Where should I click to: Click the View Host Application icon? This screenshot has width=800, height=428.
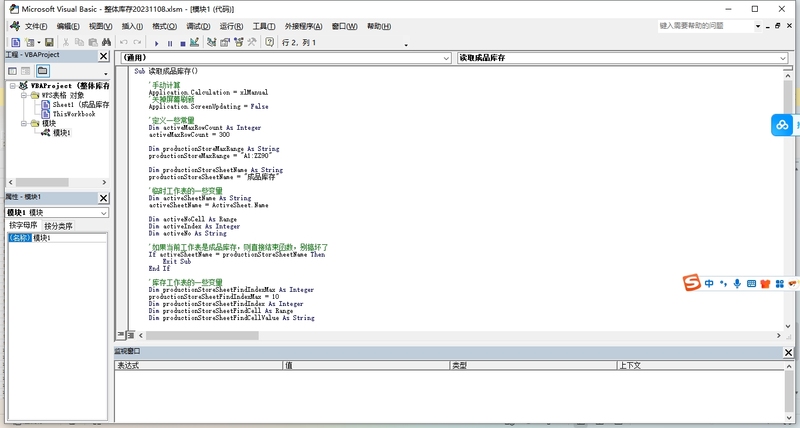[x=16, y=42]
